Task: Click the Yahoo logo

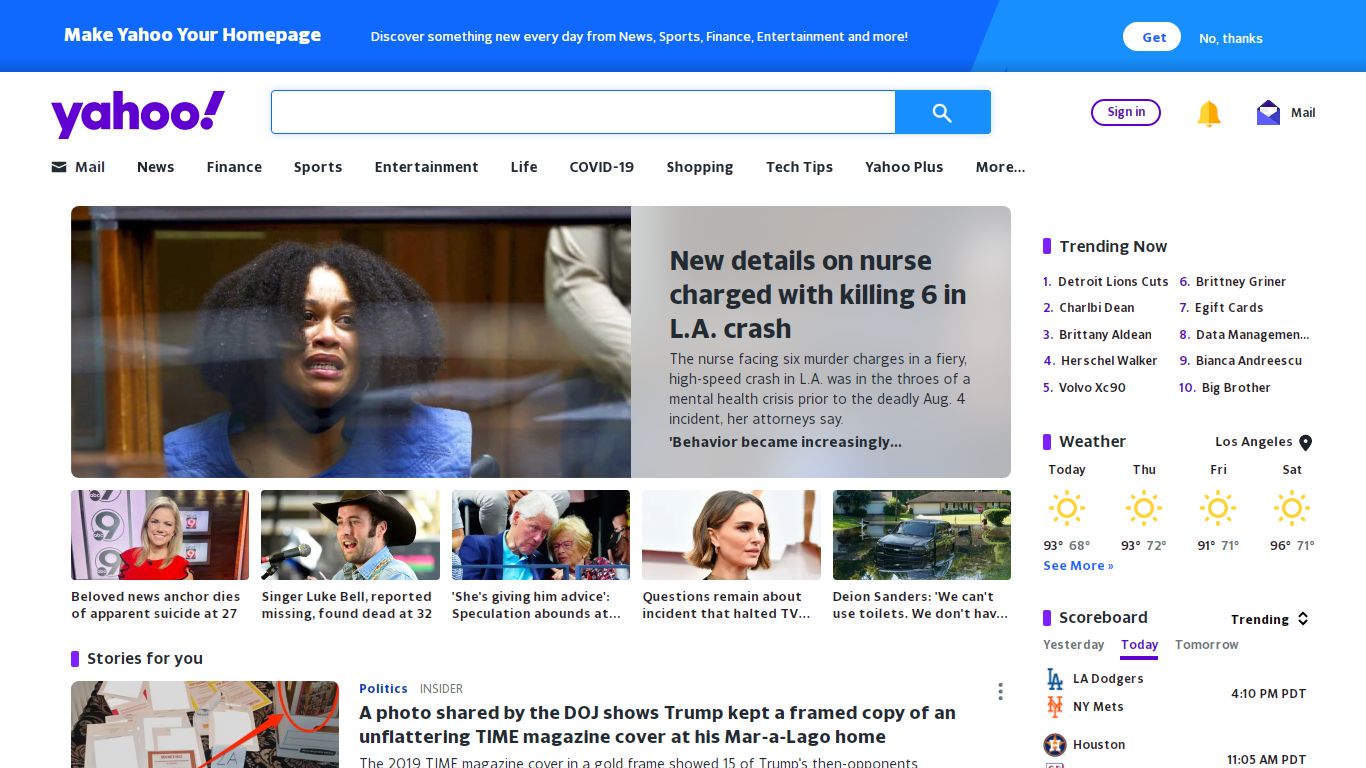Action: coord(138,113)
